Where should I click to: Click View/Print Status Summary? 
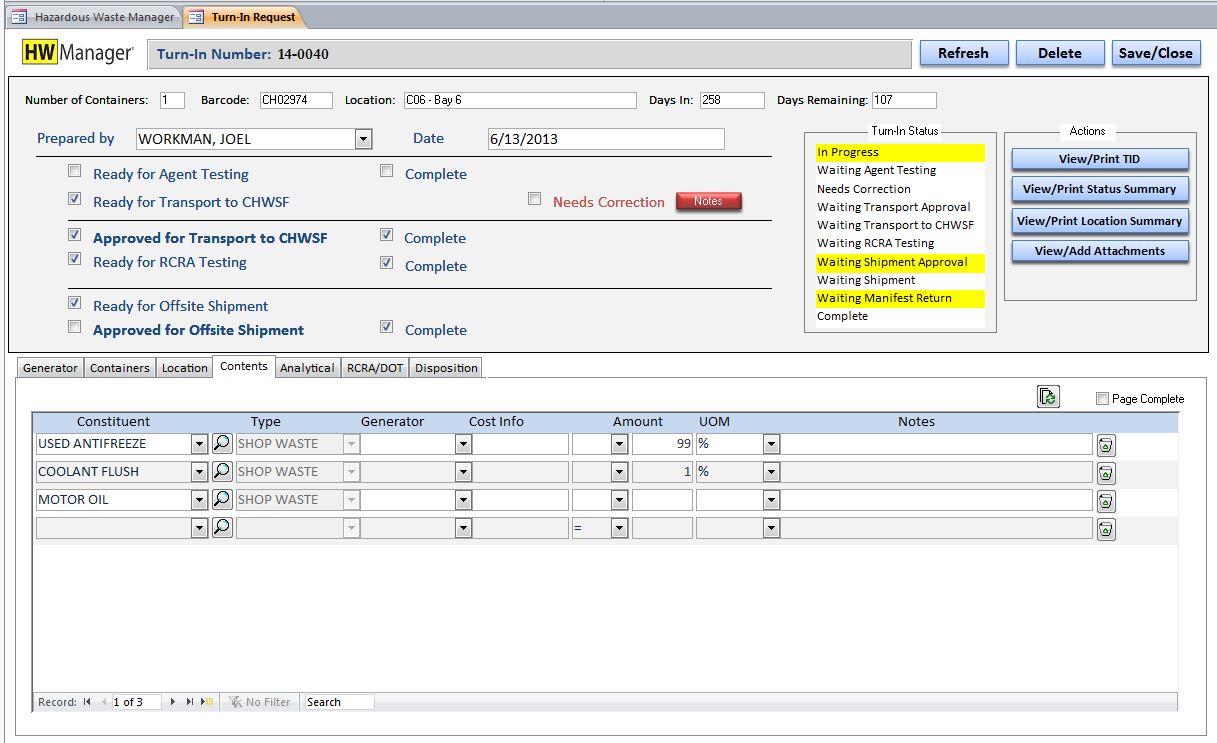coord(1100,189)
